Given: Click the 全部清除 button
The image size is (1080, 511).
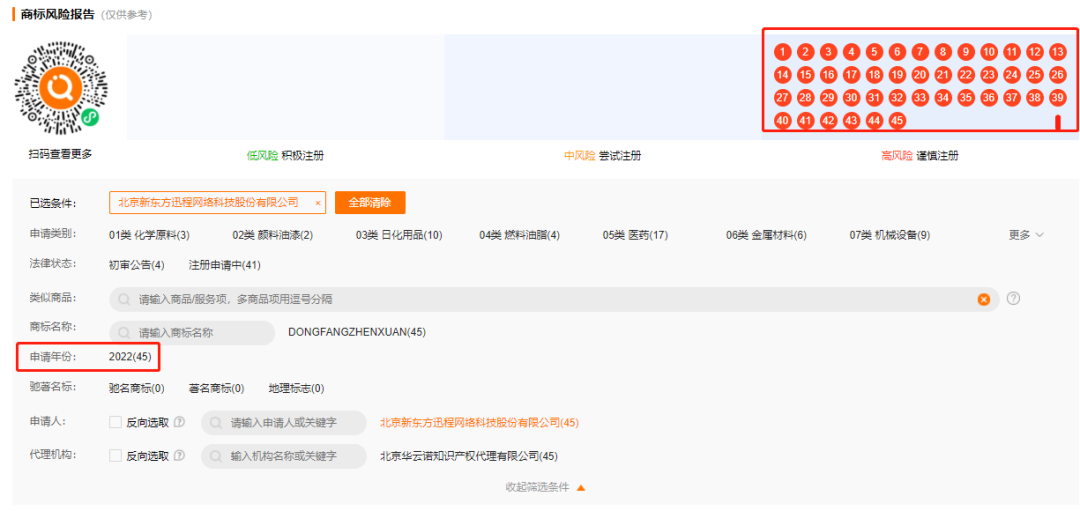Looking at the screenshot, I should (369, 202).
